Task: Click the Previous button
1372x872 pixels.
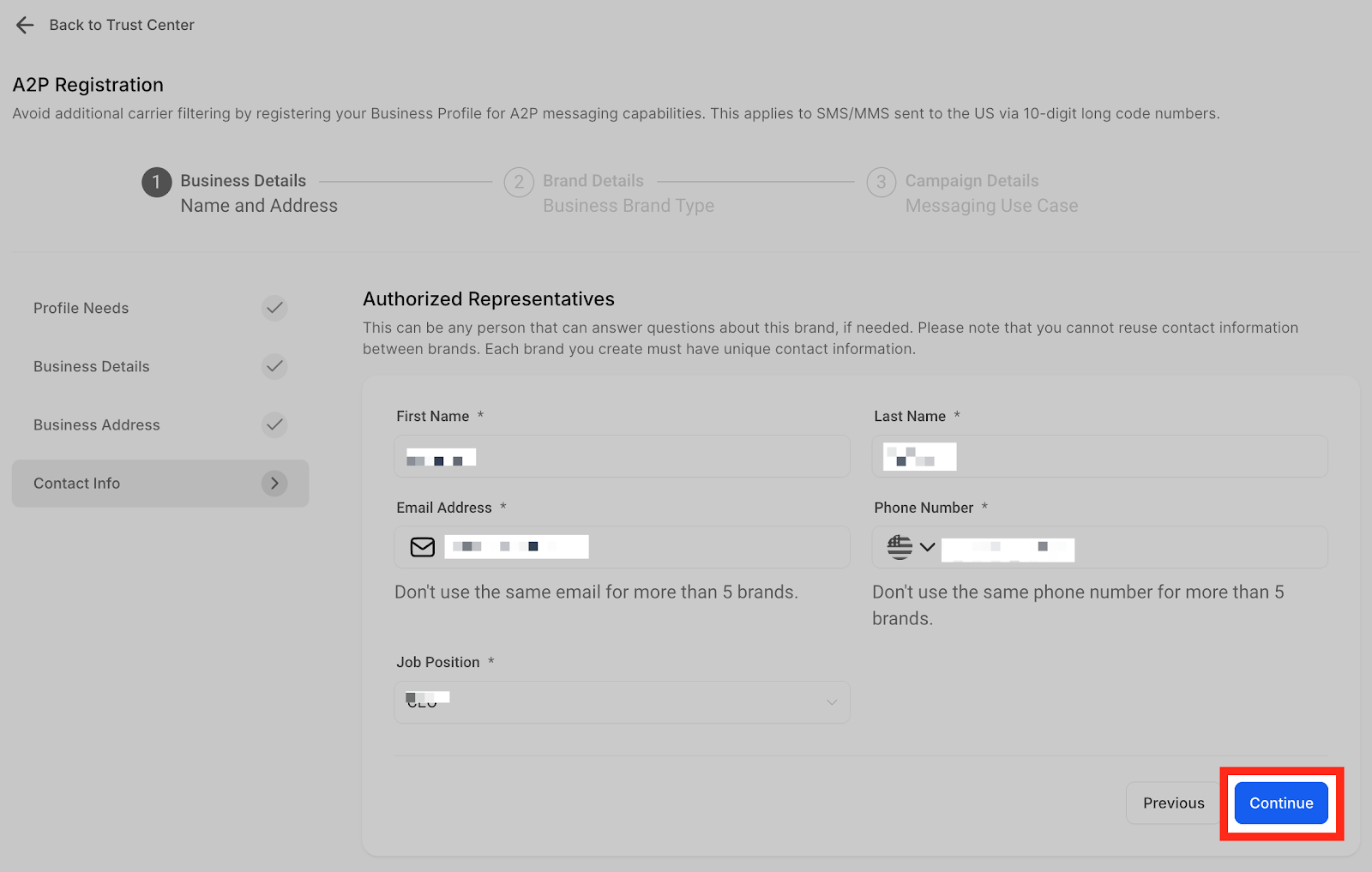Action: (1173, 803)
